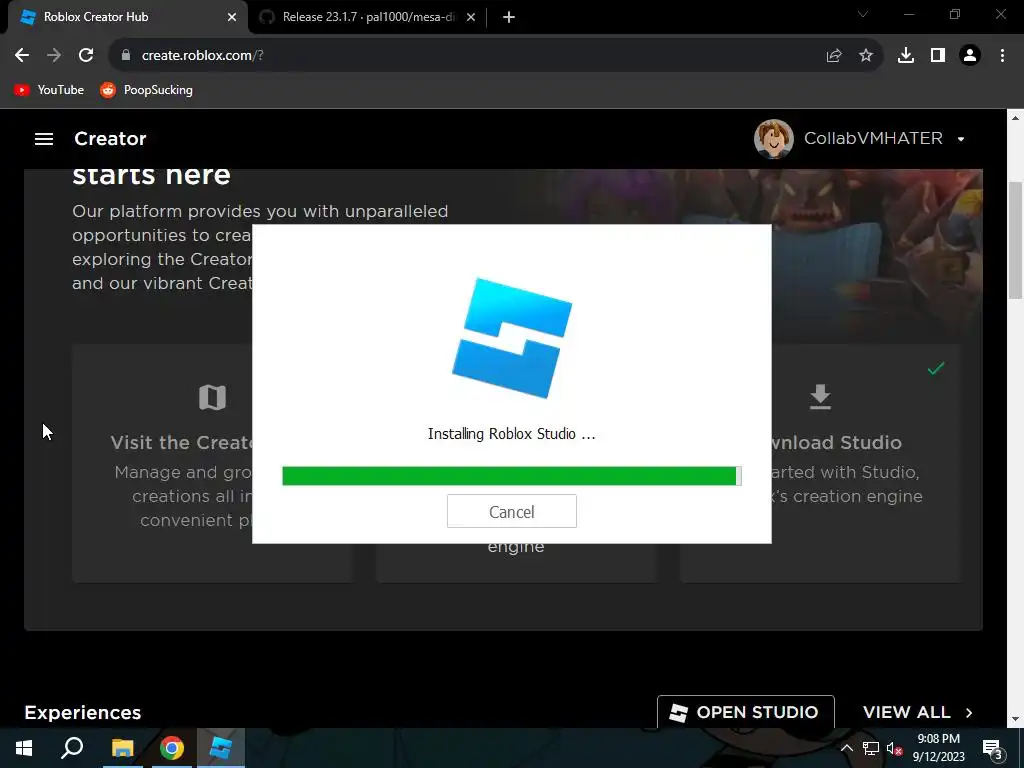Click the page vertical scrollbar thumb
The image size is (1024, 768).
[x=1015, y=238]
